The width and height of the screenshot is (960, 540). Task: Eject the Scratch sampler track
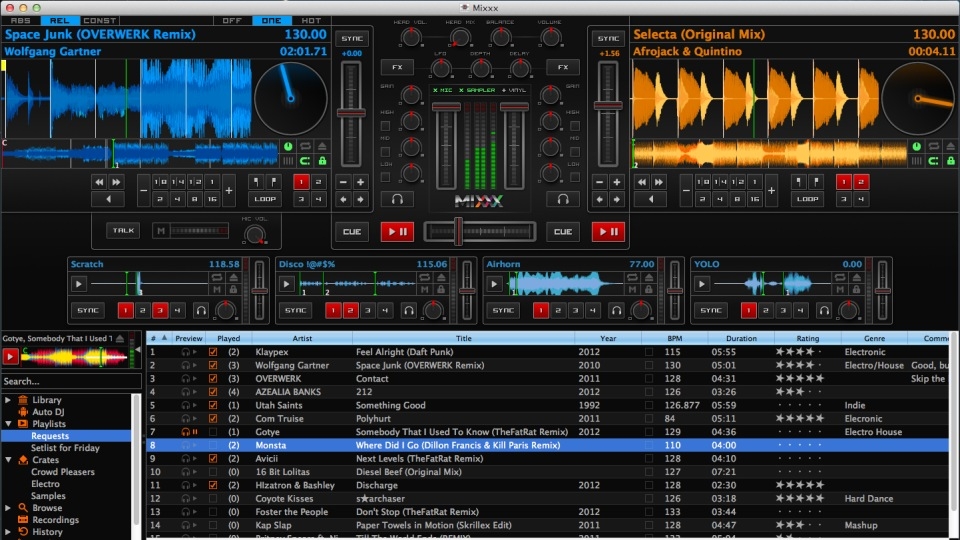(x=233, y=278)
